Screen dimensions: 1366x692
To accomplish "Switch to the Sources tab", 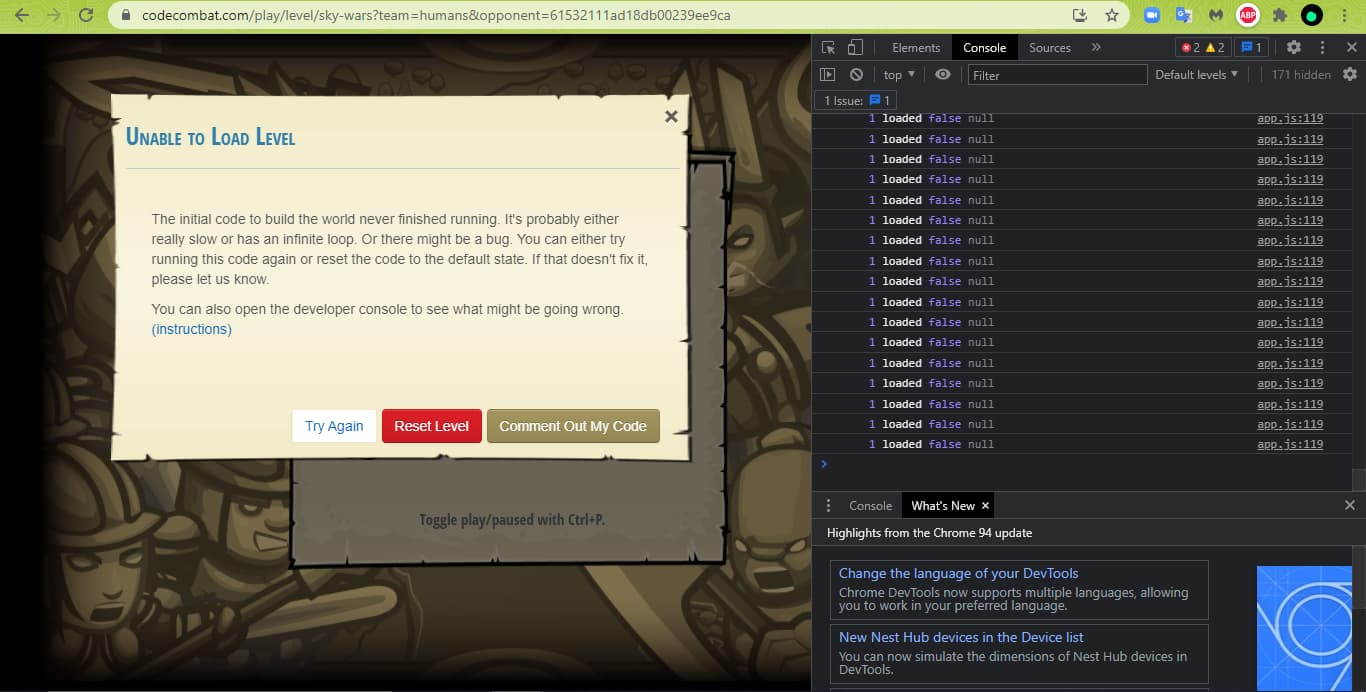I will pyautogui.click(x=1050, y=47).
